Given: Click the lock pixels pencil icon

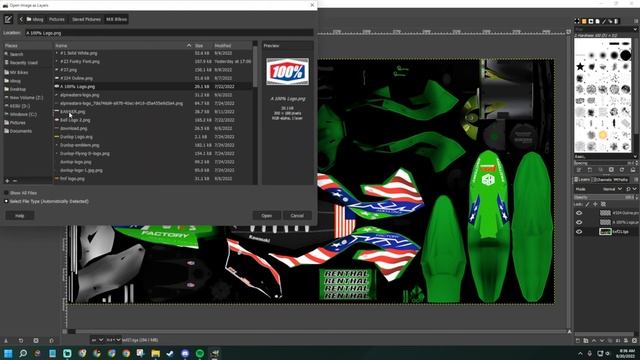Looking at the screenshot, I should click(587, 204).
